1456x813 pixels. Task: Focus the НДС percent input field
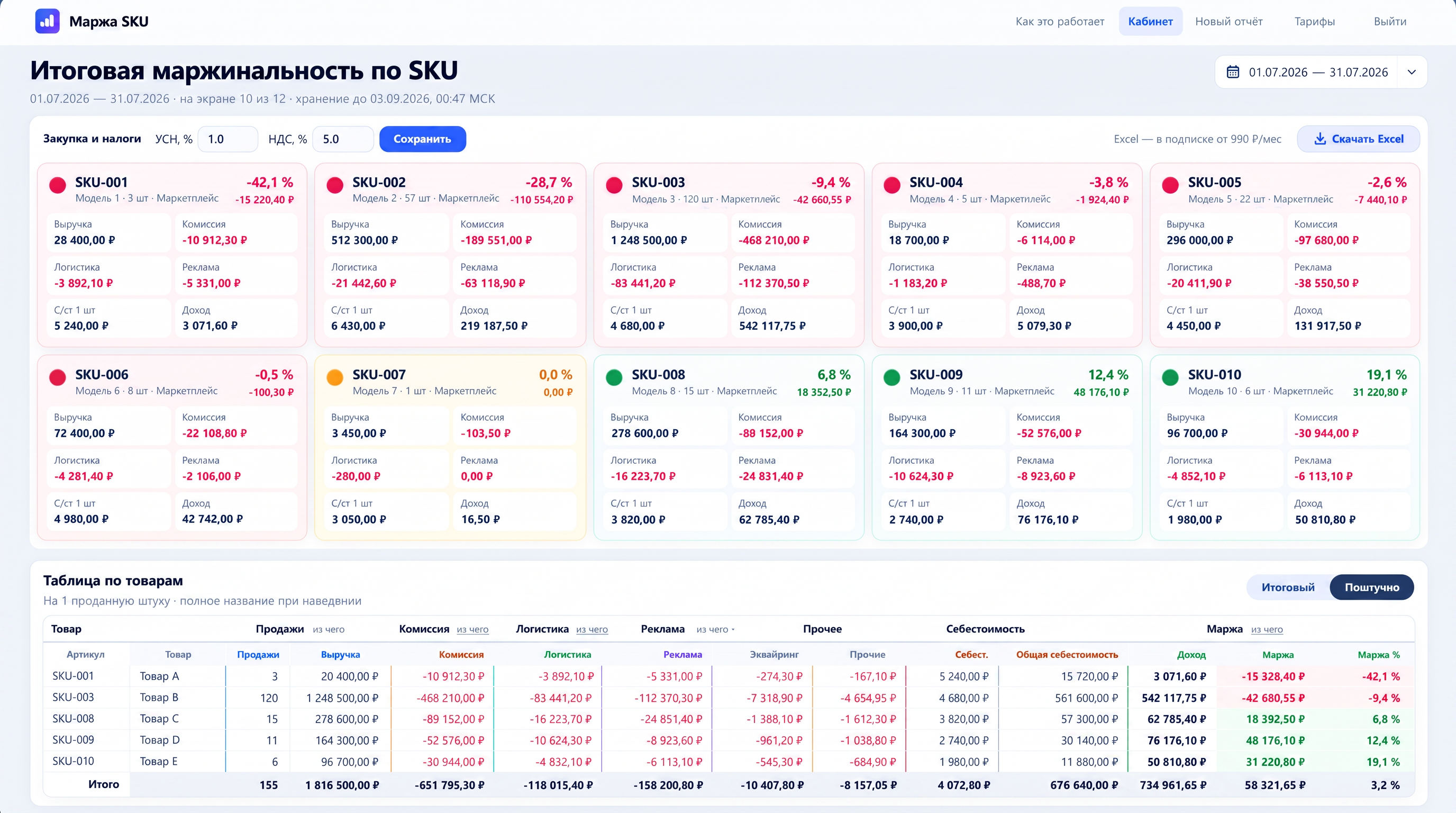(x=343, y=139)
